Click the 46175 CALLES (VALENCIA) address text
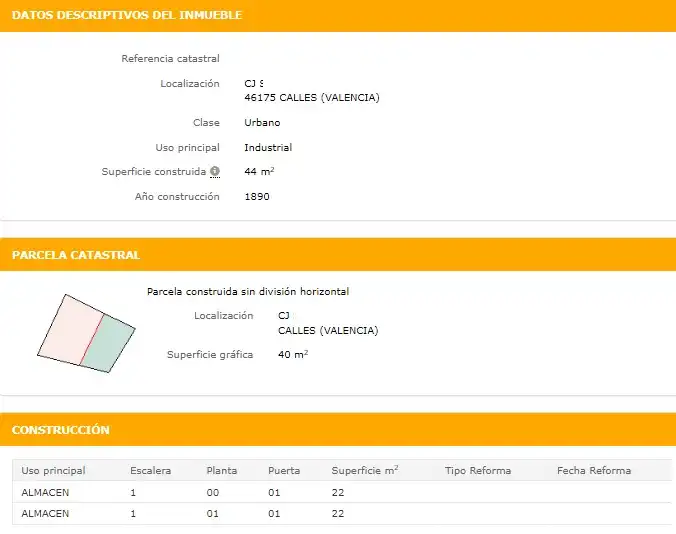This screenshot has height=534, width=676. pyautogui.click(x=312, y=98)
